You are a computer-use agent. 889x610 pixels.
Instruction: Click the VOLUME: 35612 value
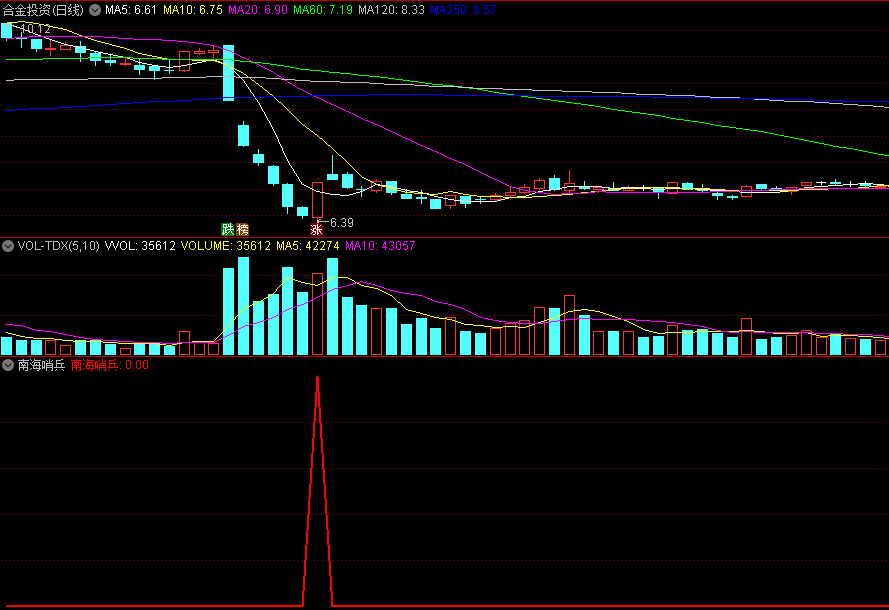pos(226,246)
